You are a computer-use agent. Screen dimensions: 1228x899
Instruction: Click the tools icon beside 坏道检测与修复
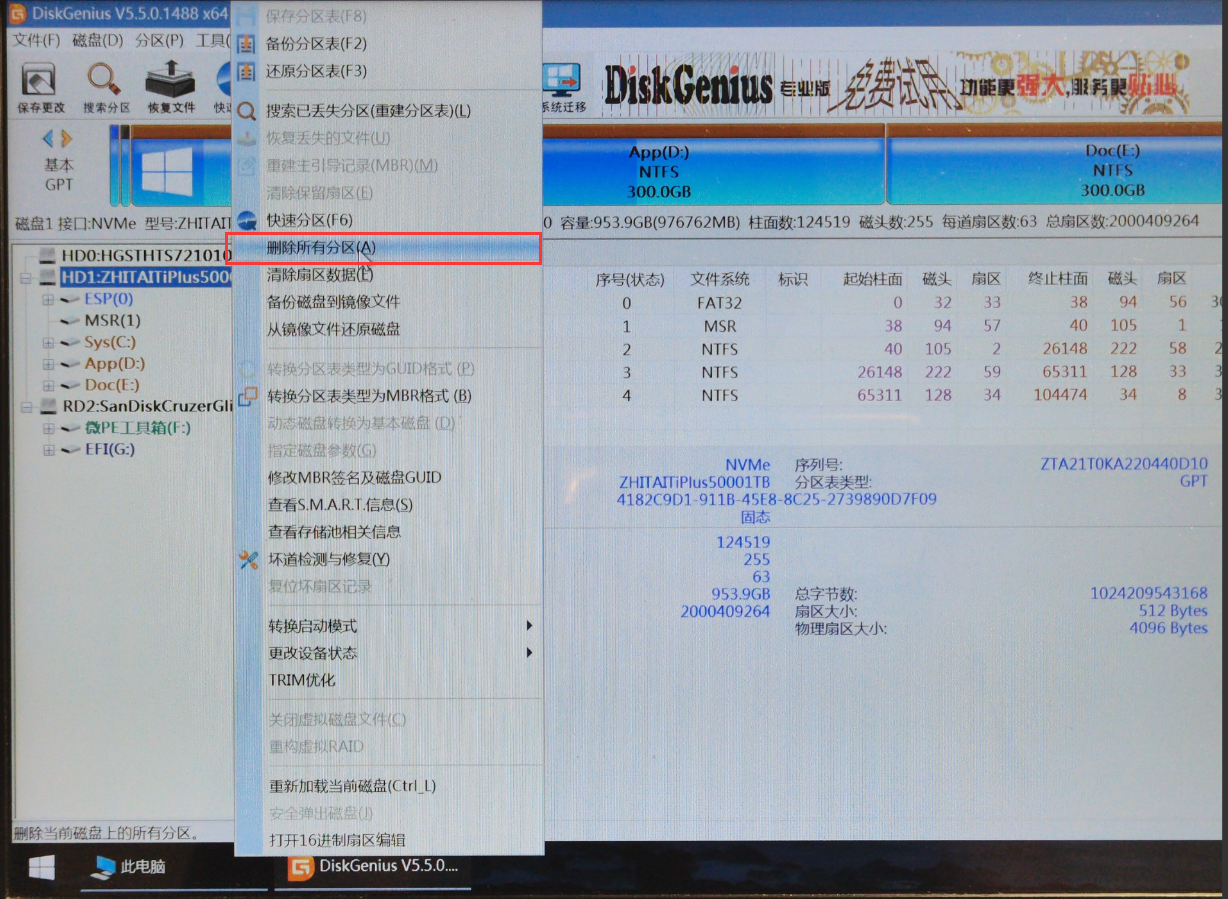(x=247, y=559)
